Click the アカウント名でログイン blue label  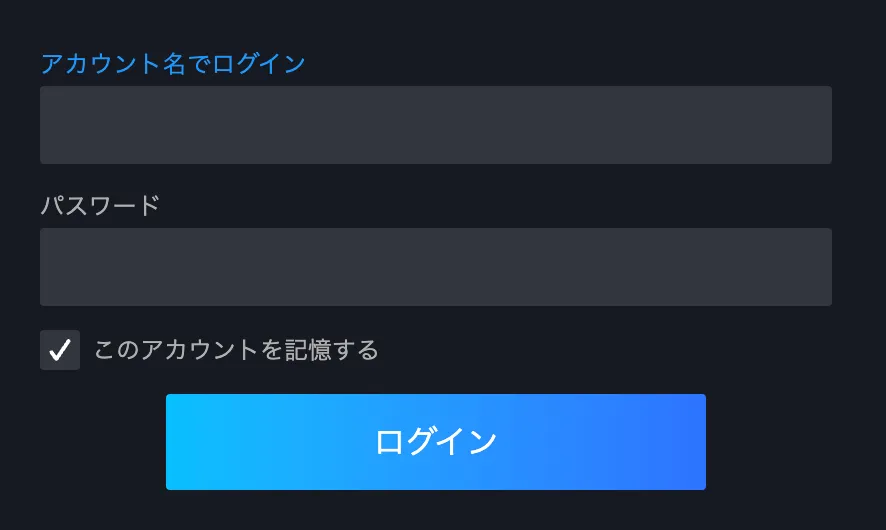click(173, 64)
